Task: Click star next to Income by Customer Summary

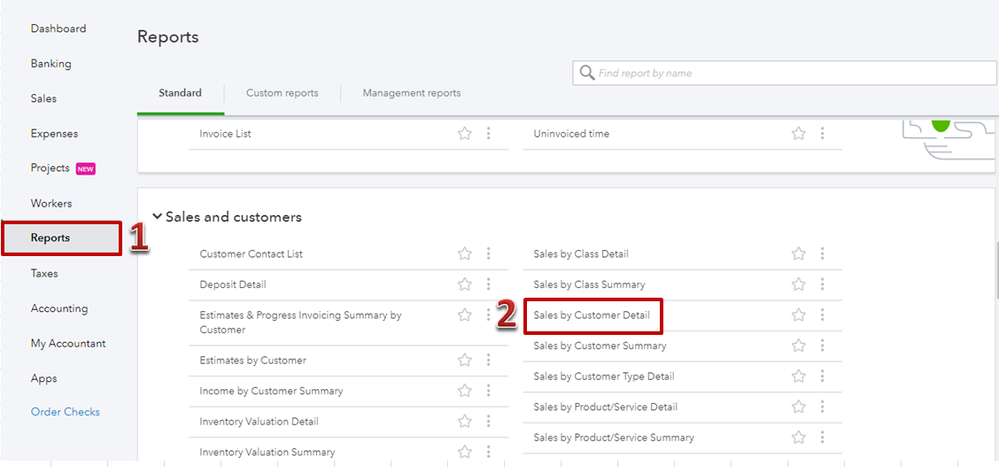Action: pyautogui.click(x=464, y=391)
